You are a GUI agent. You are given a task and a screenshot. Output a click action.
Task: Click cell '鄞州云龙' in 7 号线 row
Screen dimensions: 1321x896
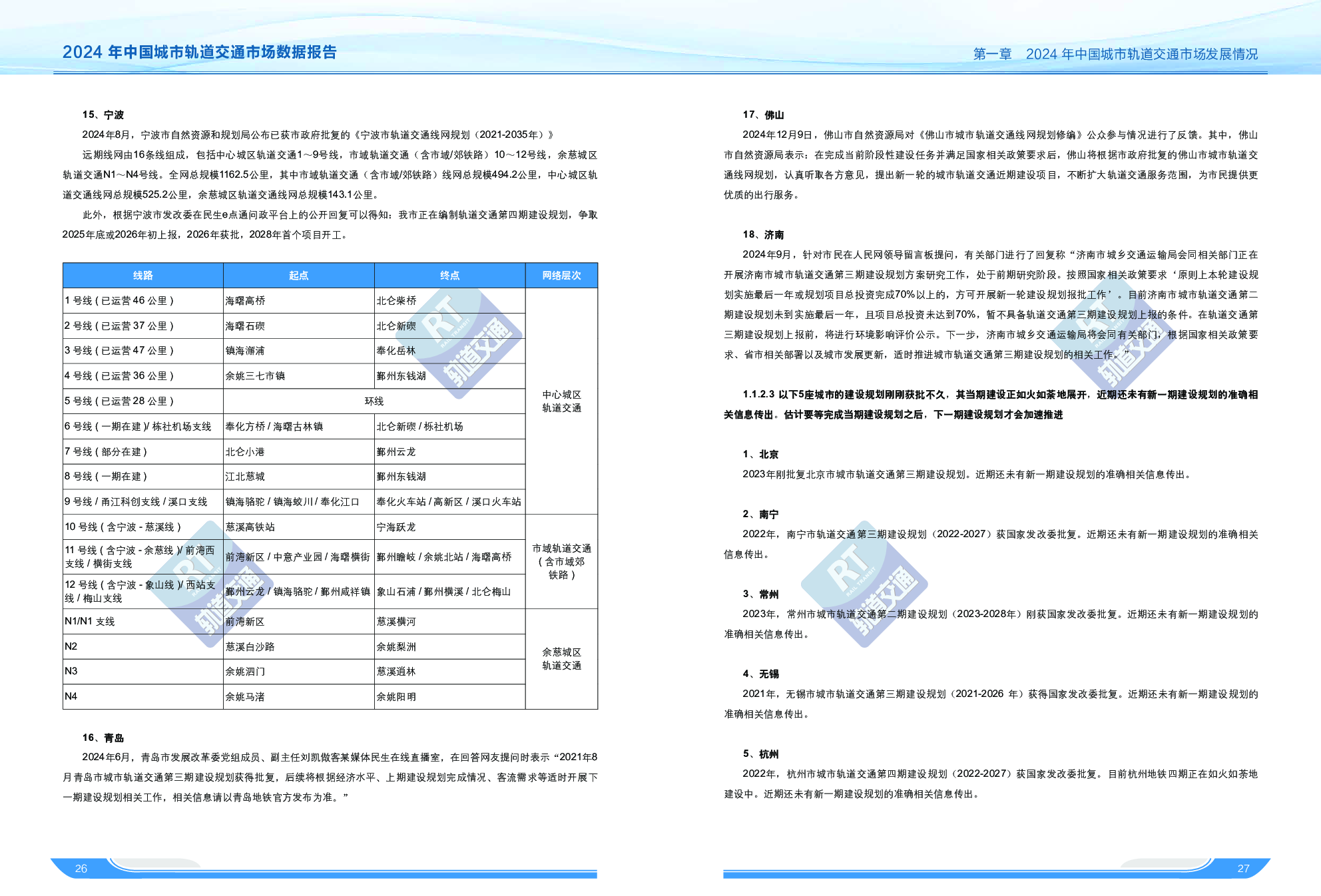(449, 451)
